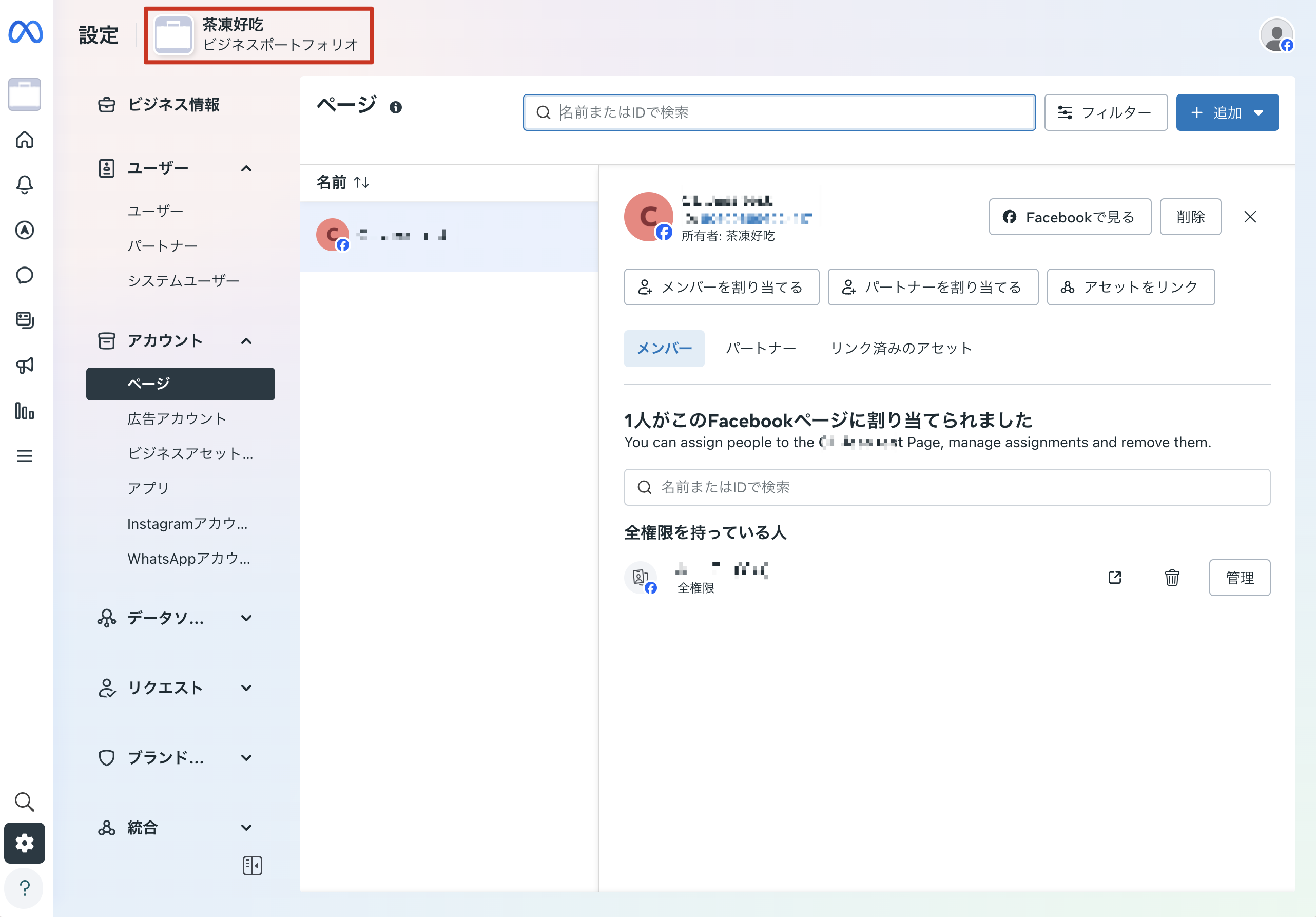Focus the top page search field
The image size is (1316, 917).
pyautogui.click(x=780, y=112)
